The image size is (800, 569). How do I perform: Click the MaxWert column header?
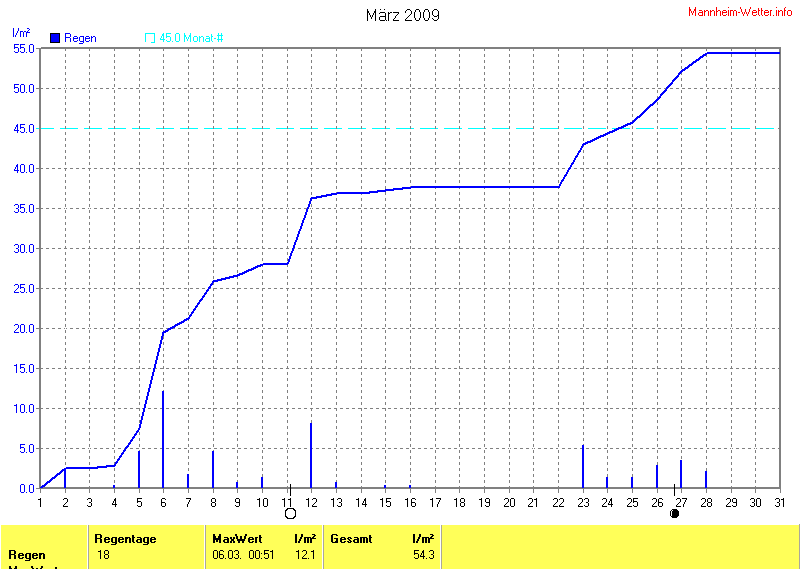click(236, 539)
